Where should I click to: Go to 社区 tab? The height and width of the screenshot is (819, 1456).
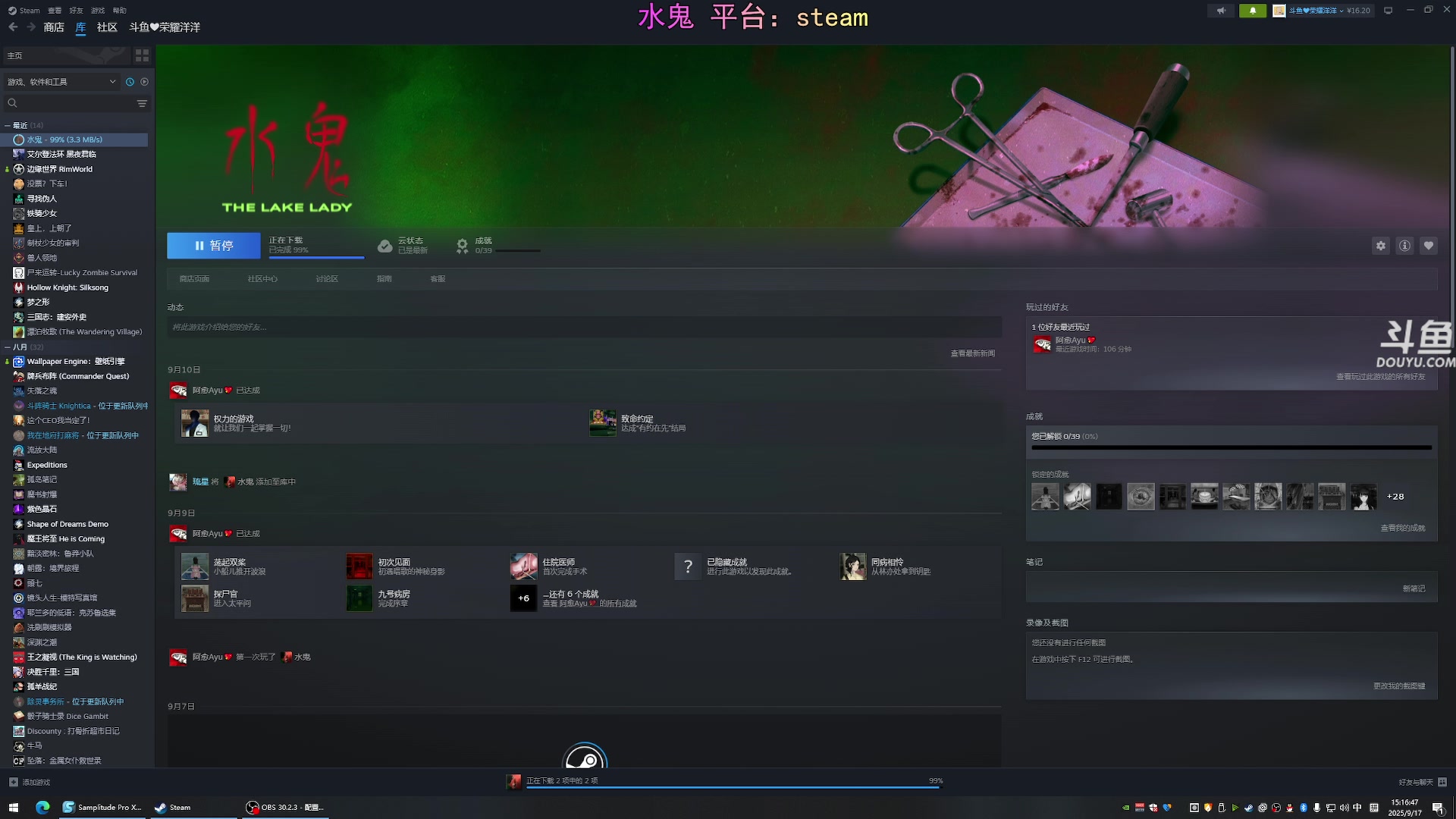pos(107,27)
